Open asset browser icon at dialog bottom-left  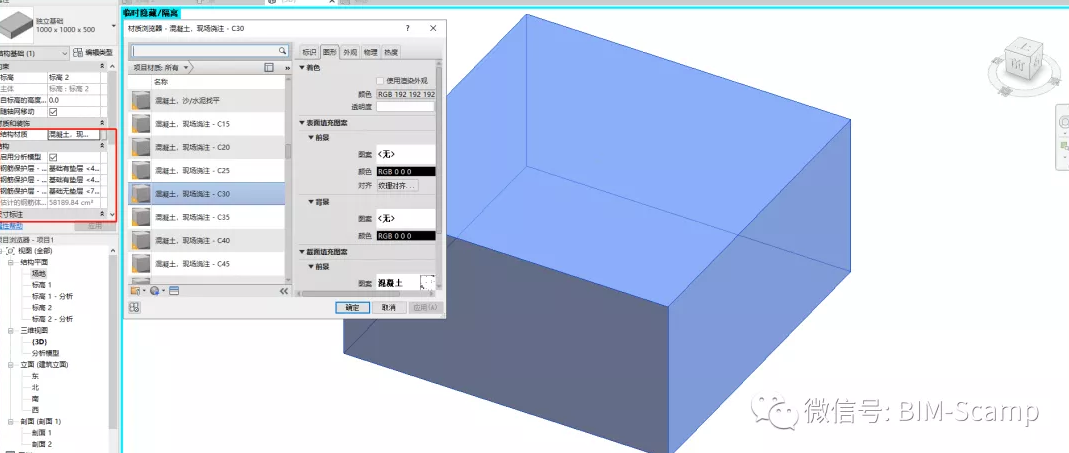click(x=134, y=308)
